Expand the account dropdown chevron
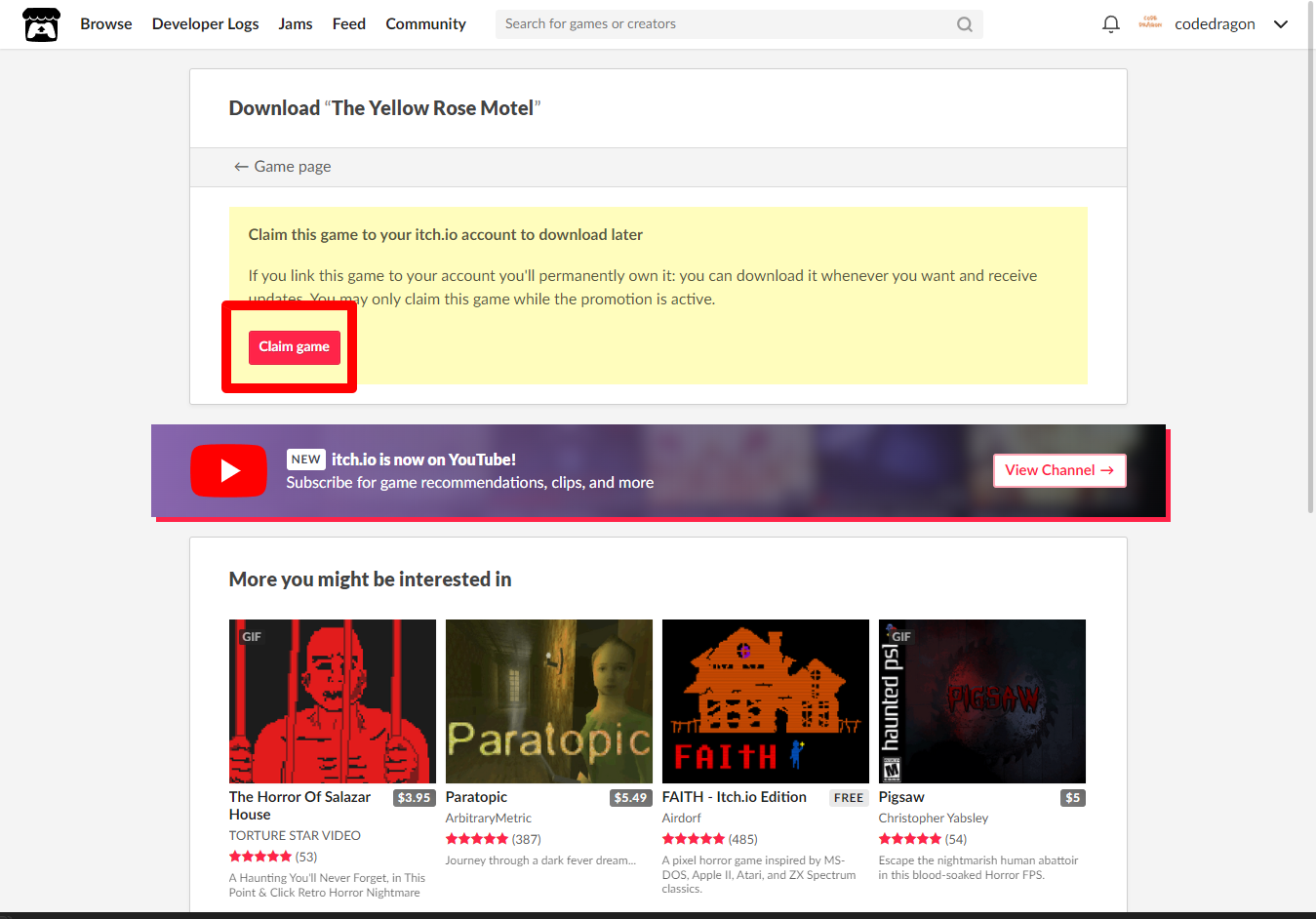 pyautogui.click(x=1281, y=24)
